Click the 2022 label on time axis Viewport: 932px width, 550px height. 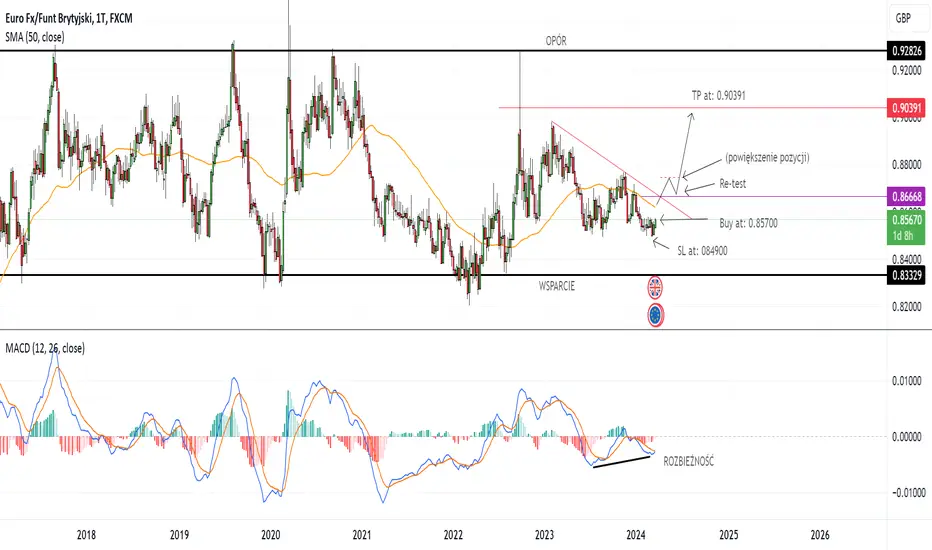(x=453, y=535)
